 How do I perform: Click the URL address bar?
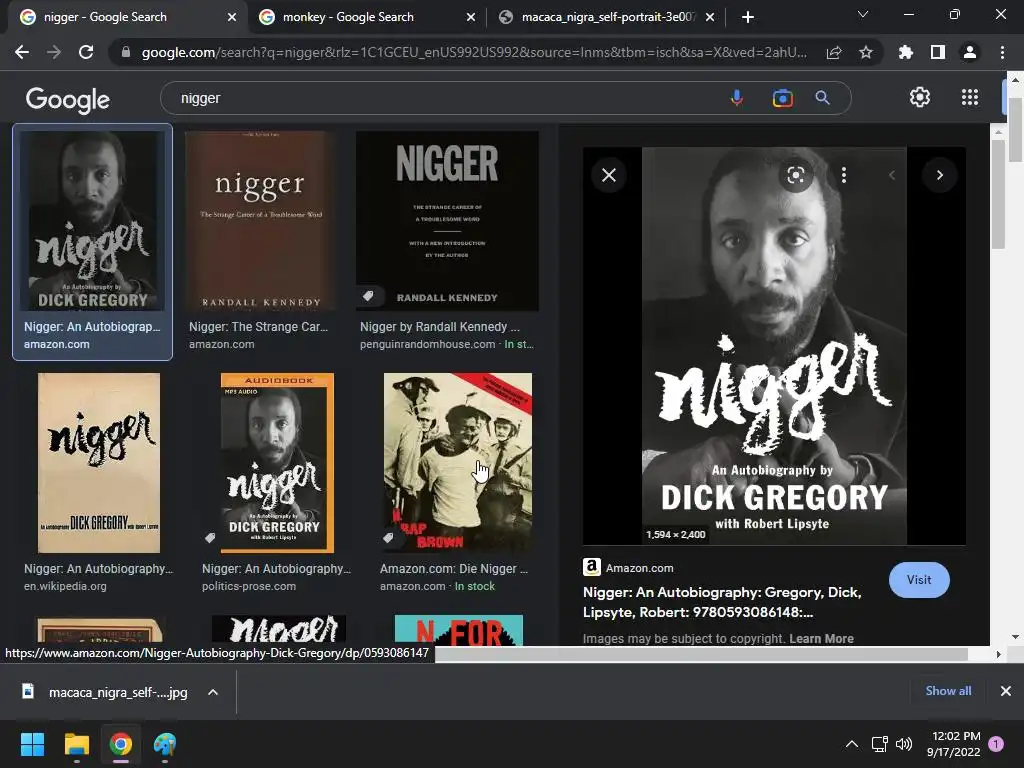point(473,52)
